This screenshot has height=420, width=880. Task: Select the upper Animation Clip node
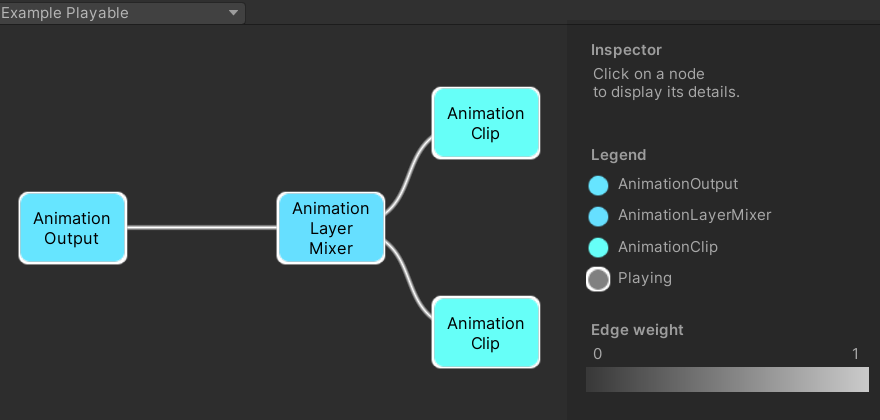[485, 123]
